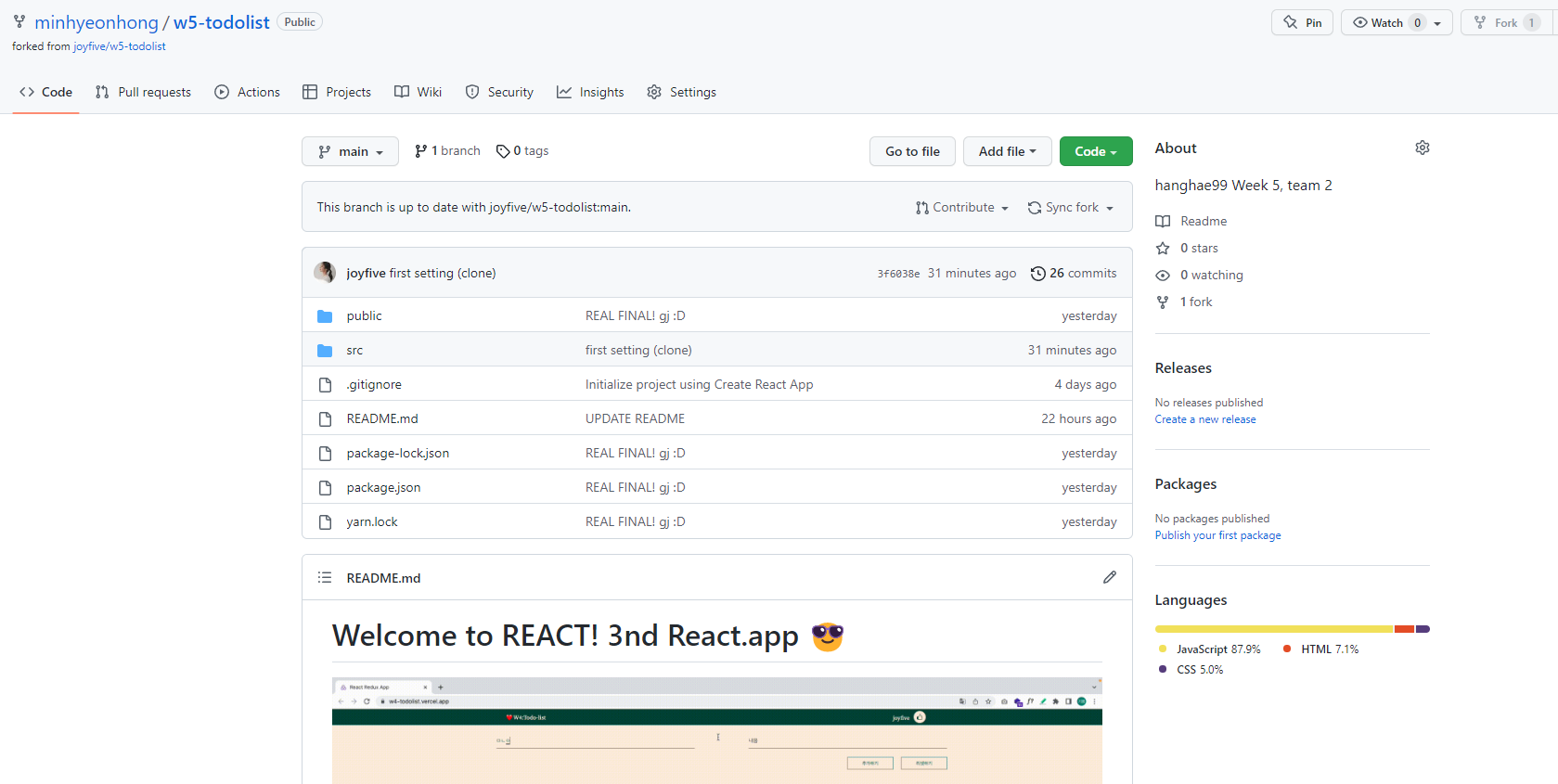Click the joyfive avatar in commit row
1558x784 pixels.
[325, 273]
